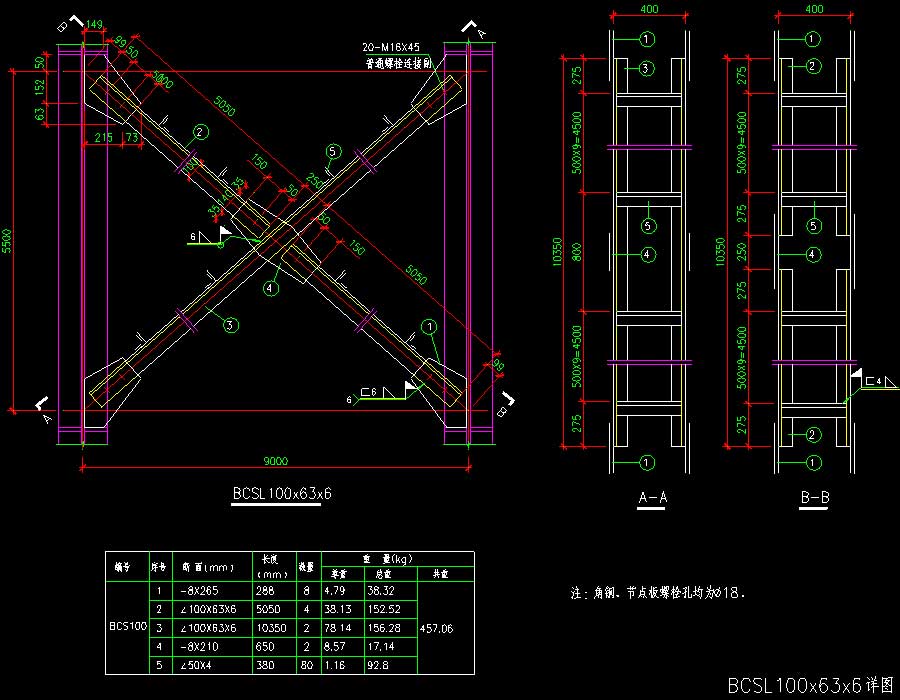Select balloon 5 in the main brace view
This screenshot has height=700, width=900.
[333, 151]
